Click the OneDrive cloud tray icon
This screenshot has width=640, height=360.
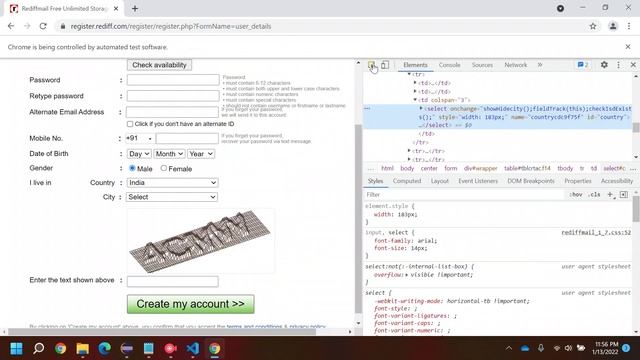[525, 348]
